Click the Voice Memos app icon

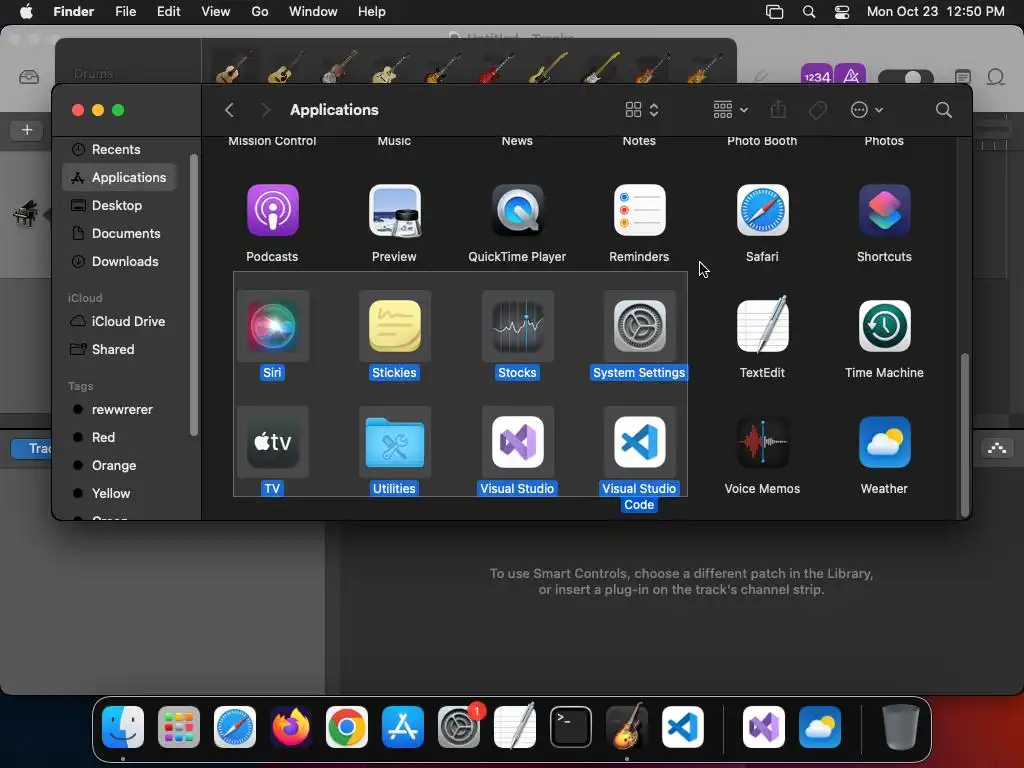[762, 442]
